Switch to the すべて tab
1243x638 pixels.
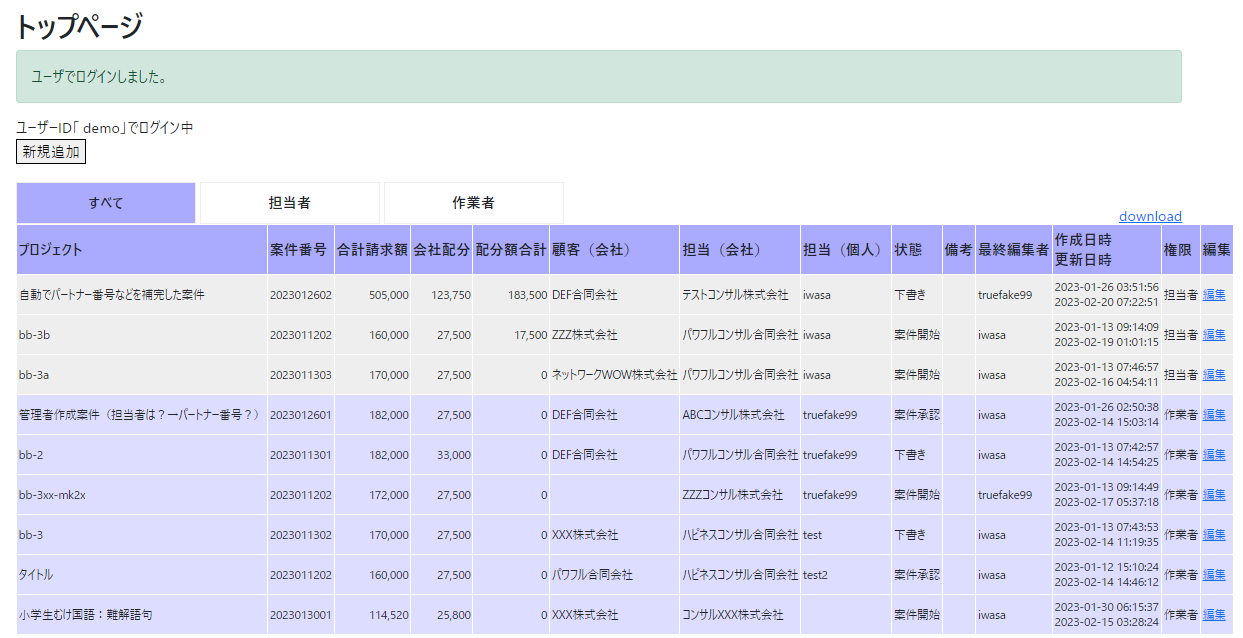pyautogui.click(x=106, y=203)
